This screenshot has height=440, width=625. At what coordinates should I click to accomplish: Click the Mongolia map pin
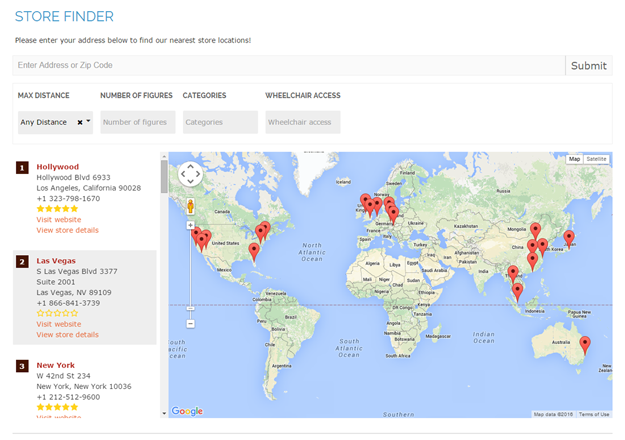click(x=535, y=232)
